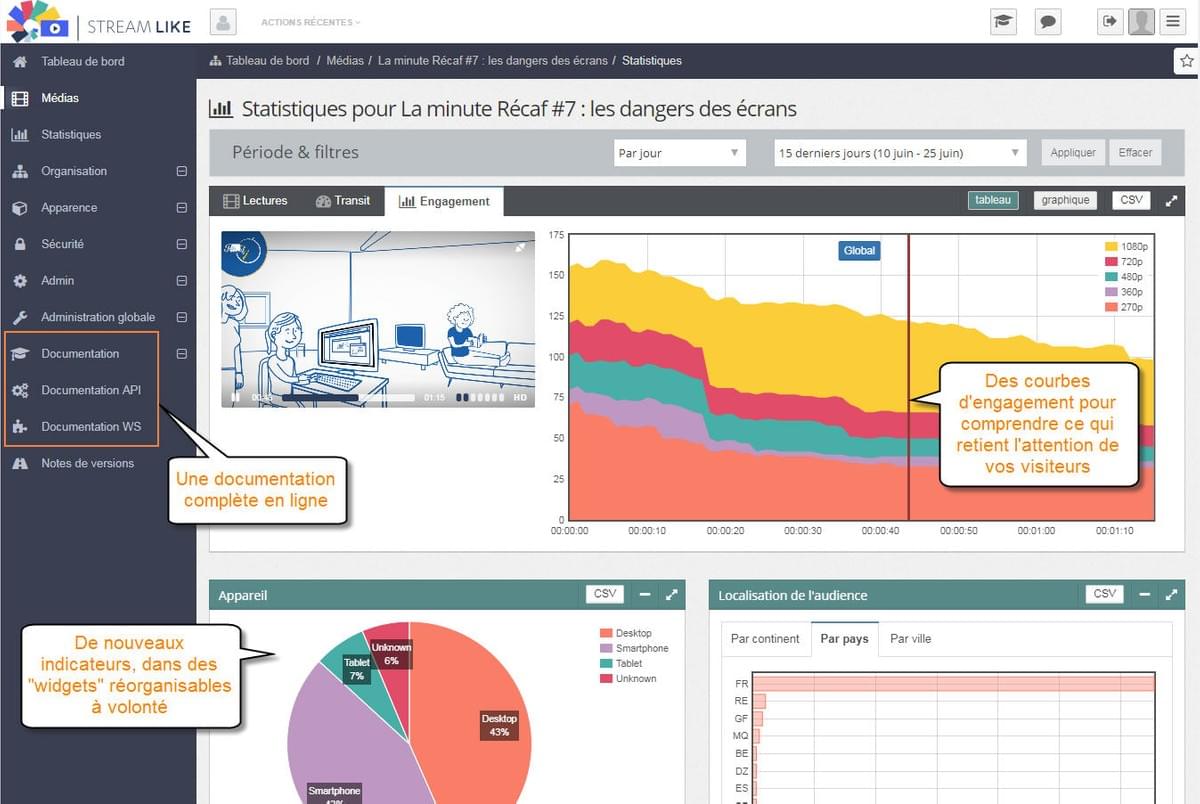Export audience localisation data as CSV
The image size is (1200, 804).
click(x=1104, y=594)
